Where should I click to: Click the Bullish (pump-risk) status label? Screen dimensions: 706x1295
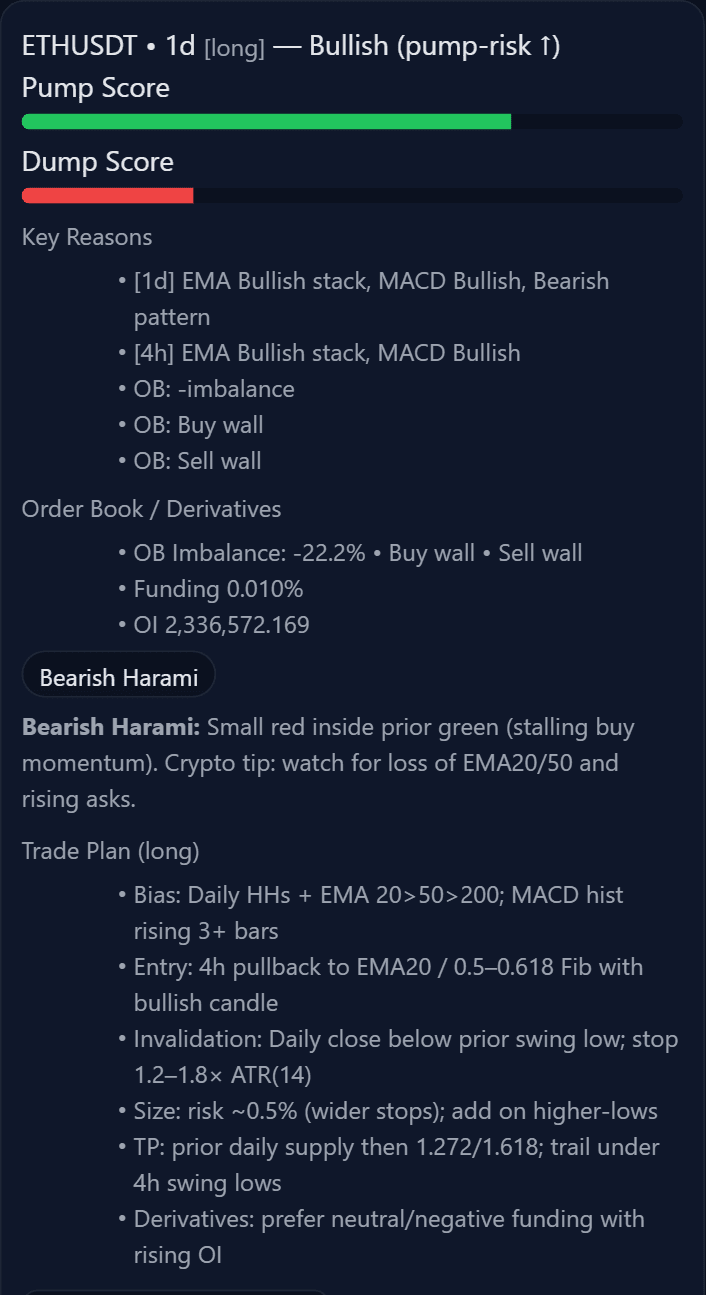(x=434, y=46)
